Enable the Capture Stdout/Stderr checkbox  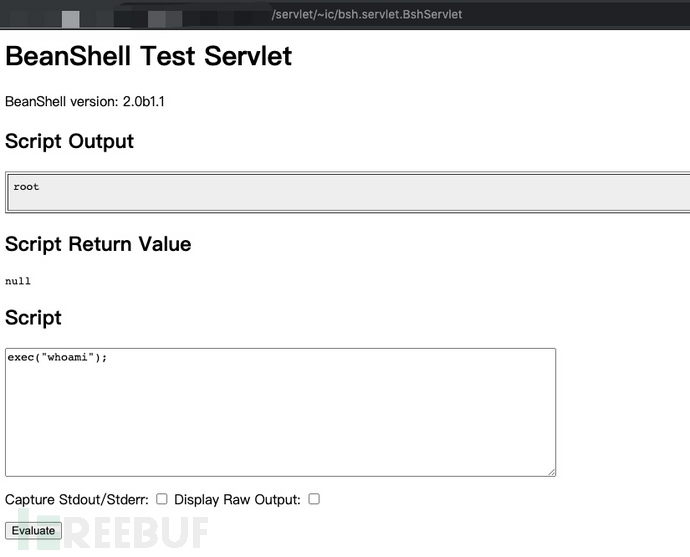click(x=162, y=499)
